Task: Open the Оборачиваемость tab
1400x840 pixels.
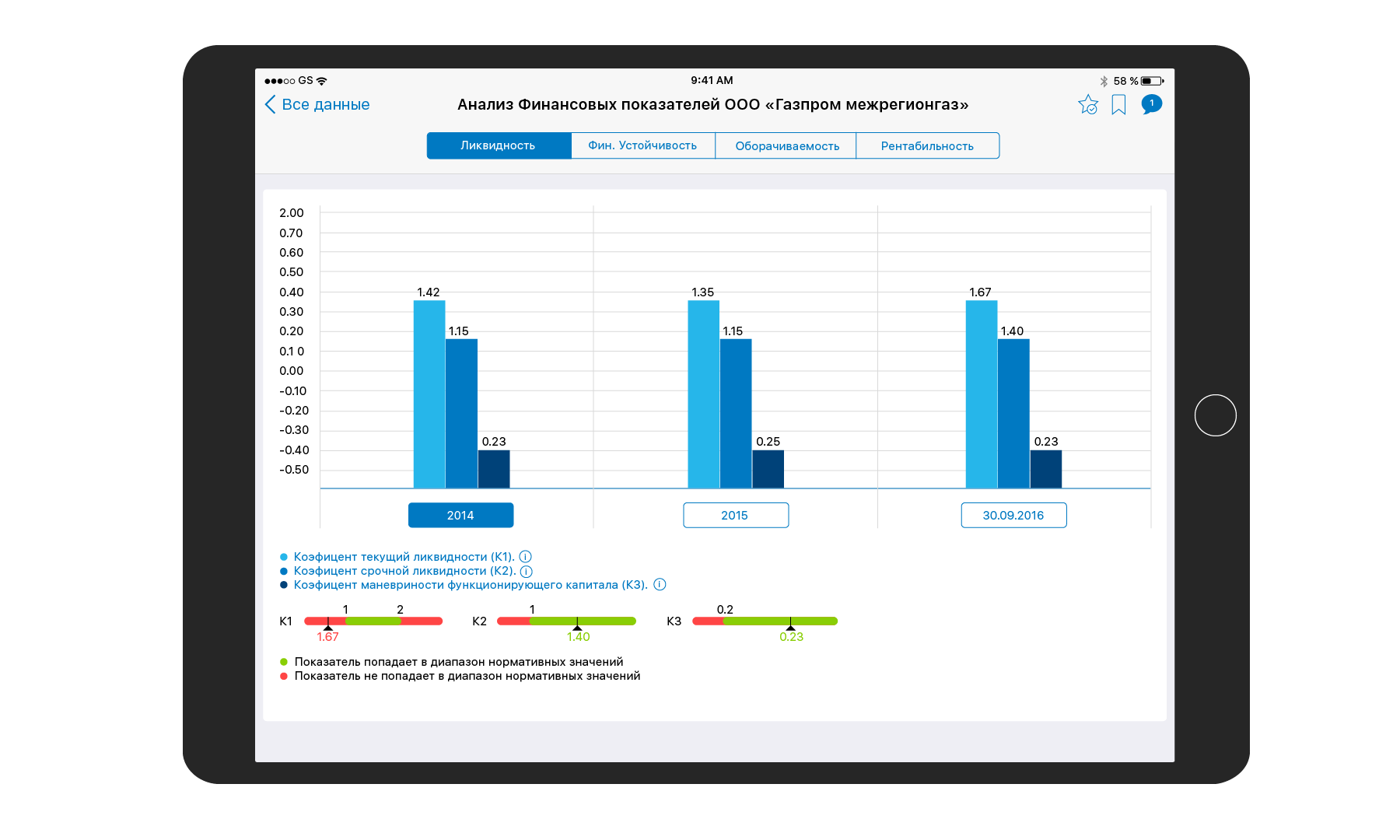Action: pos(786,145)
